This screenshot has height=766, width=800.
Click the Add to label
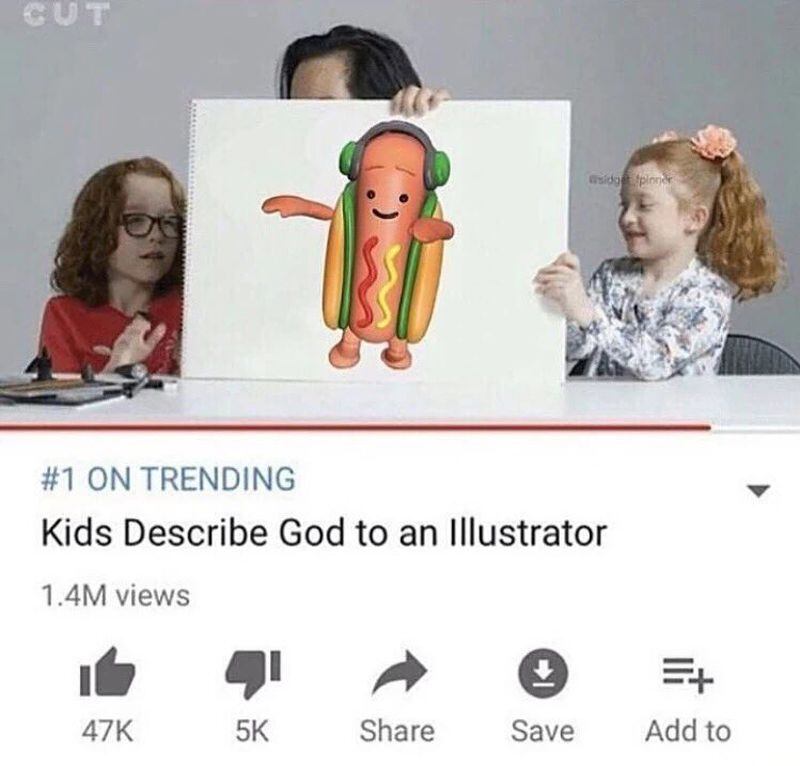tap(688, 731)
